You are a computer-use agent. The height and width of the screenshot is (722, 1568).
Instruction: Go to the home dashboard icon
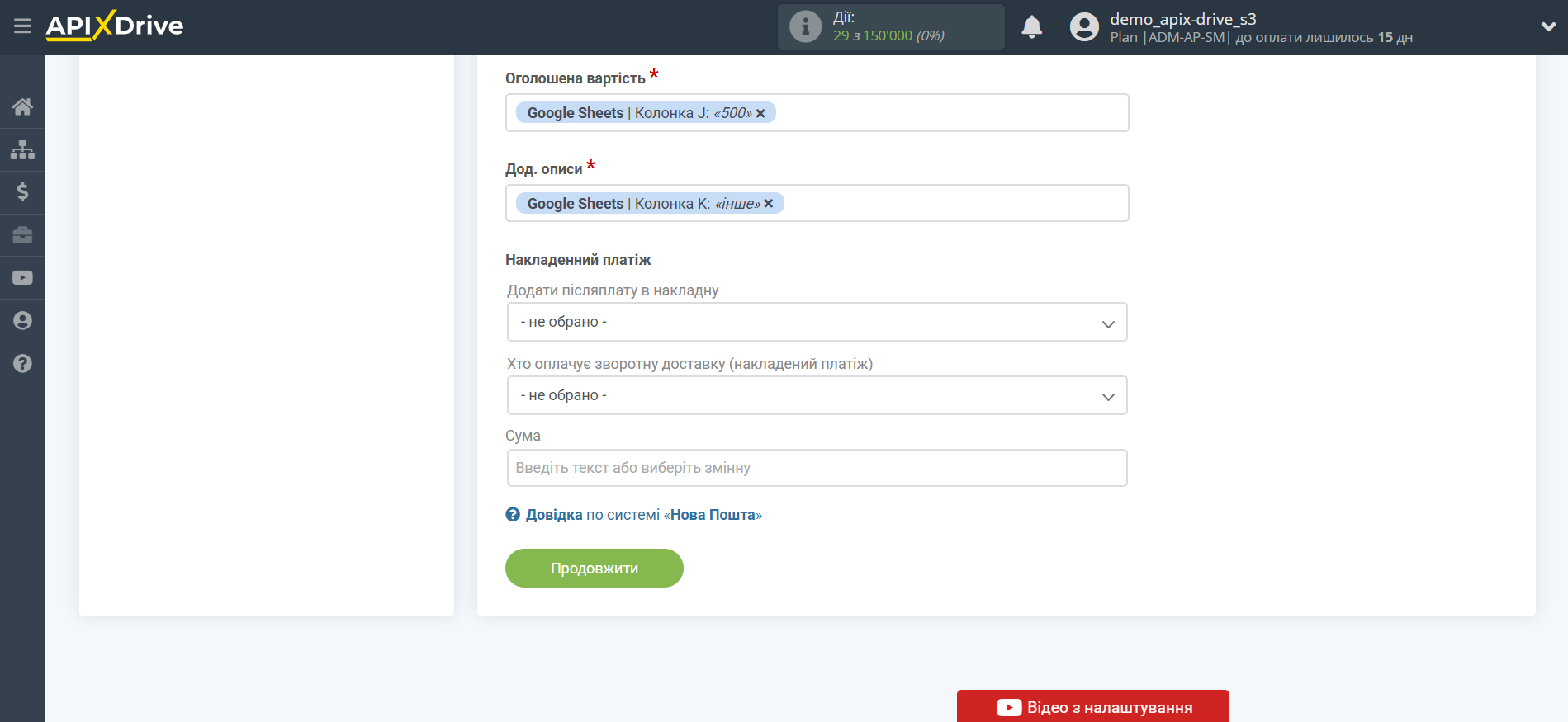(22, 106)
